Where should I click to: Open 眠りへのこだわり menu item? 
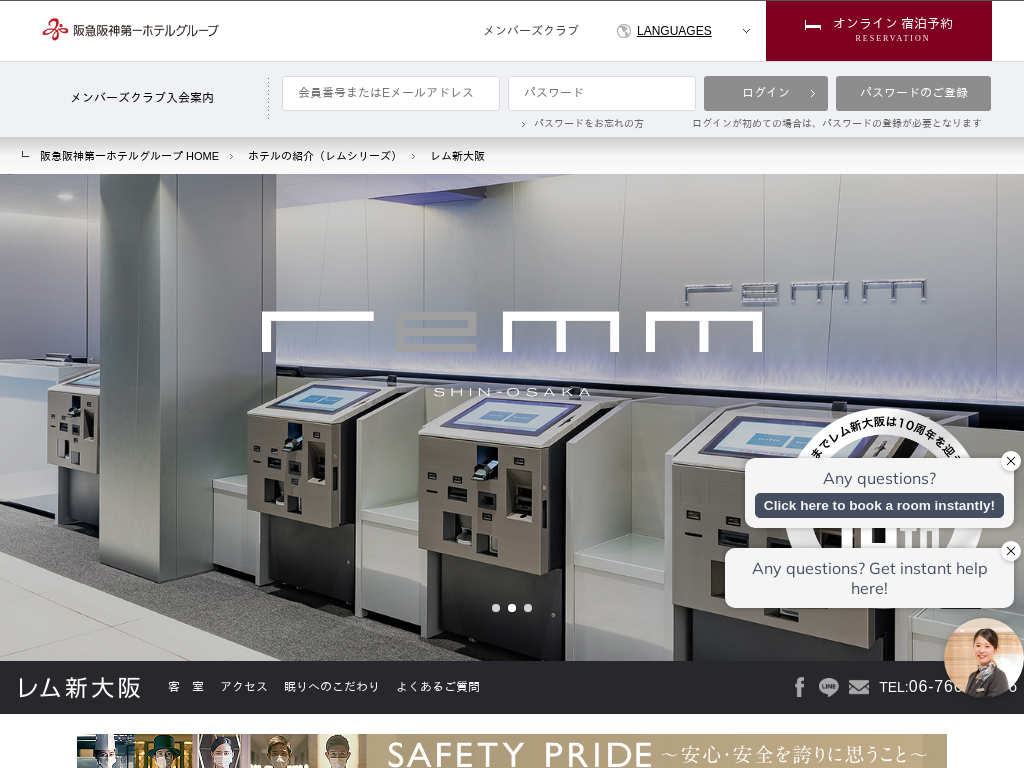pyautogui.click(x=331, y=687)
